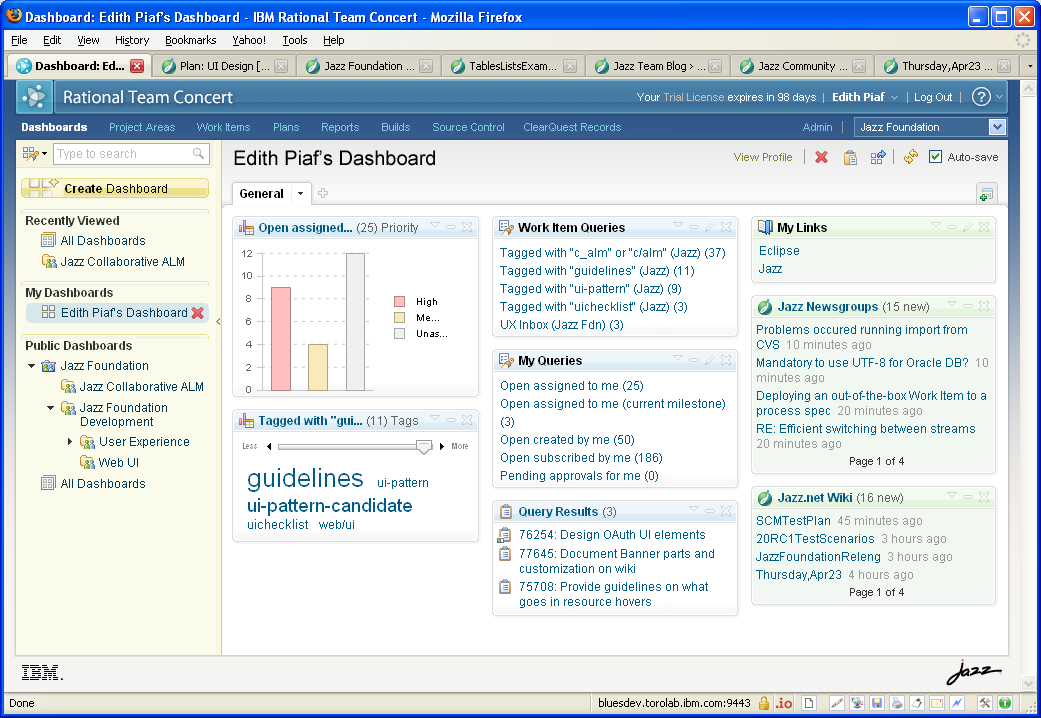Viewport: 1041px width, 718px height.
Task: Switch to the Jazz Team Blog browser tab
Action: pyautogui.click(x=658, y=66)
